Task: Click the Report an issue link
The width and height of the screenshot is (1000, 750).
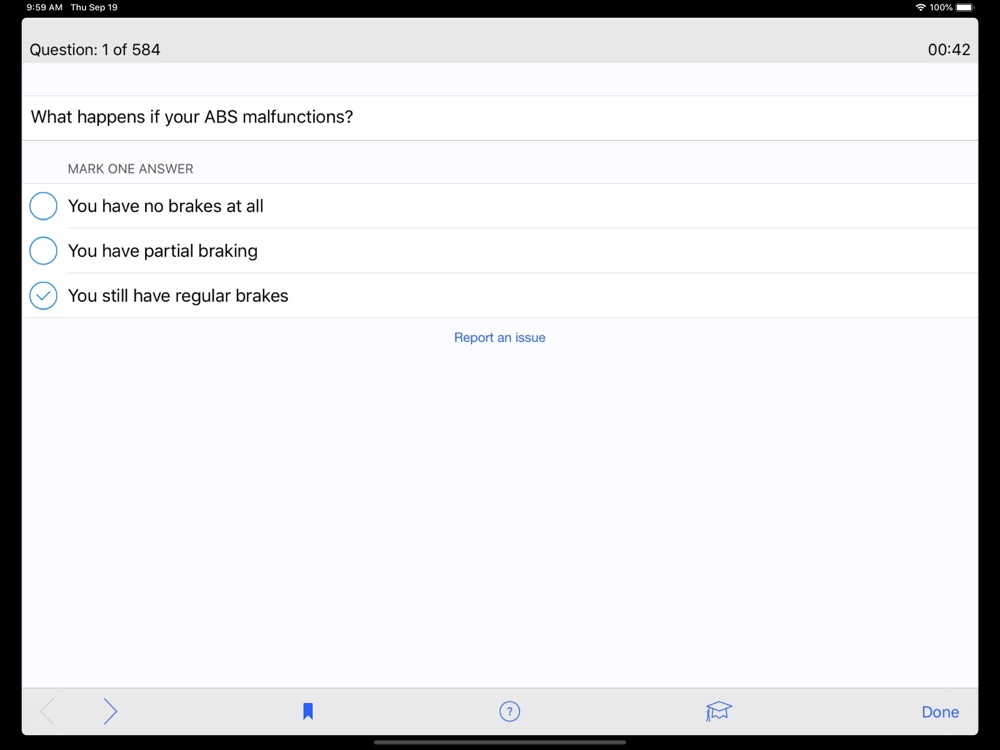Action: point(499,337)
